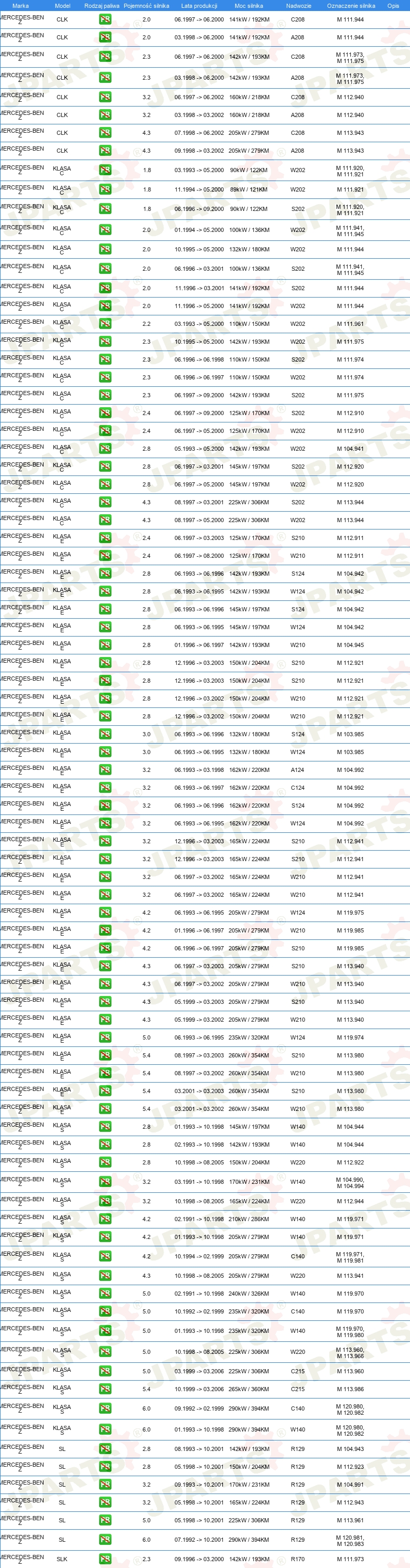Click the 'Rodzaj paliwa' column header
Image resolution: width=410 pixels, height=1568 pixels.
(x=102, y=5)
